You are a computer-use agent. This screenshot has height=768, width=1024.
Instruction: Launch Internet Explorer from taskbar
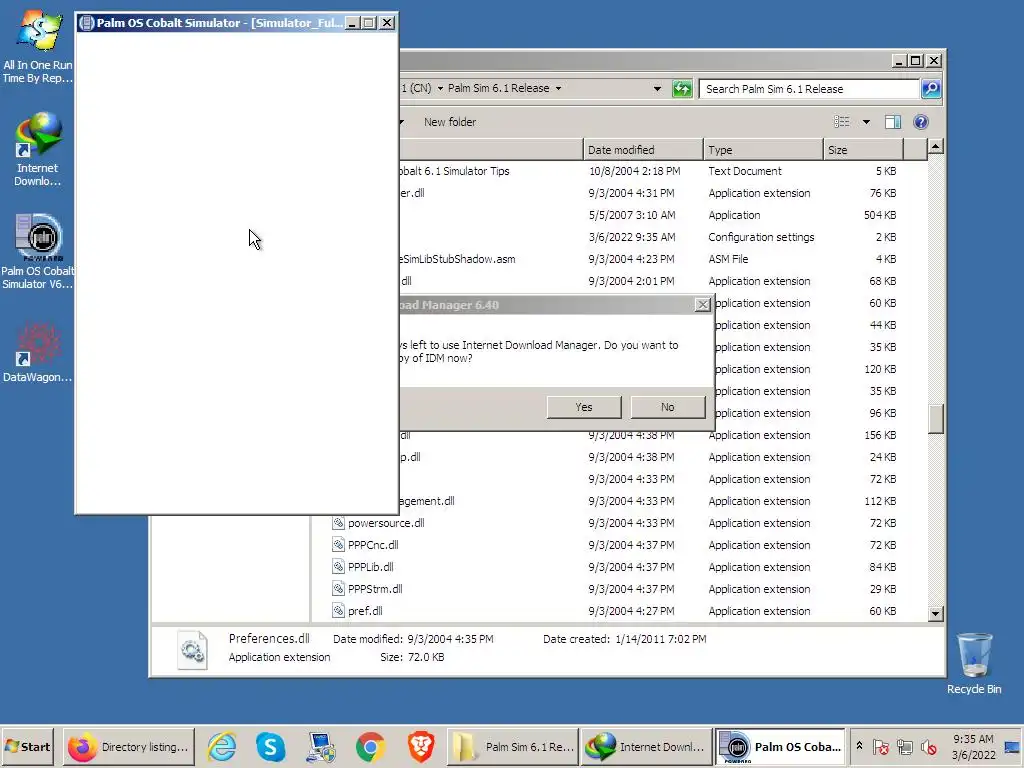[x=222, y=746]
